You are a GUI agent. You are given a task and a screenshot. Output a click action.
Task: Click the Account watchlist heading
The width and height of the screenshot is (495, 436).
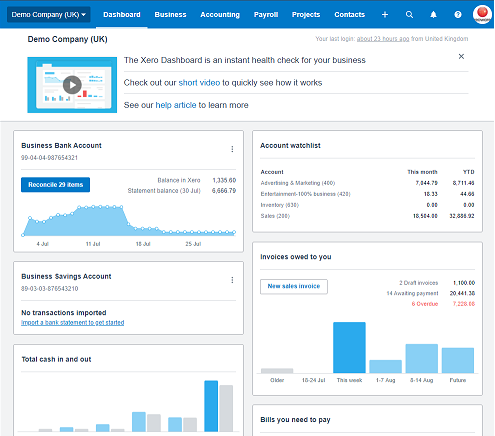pyautogui.click(x=290, y=146)
